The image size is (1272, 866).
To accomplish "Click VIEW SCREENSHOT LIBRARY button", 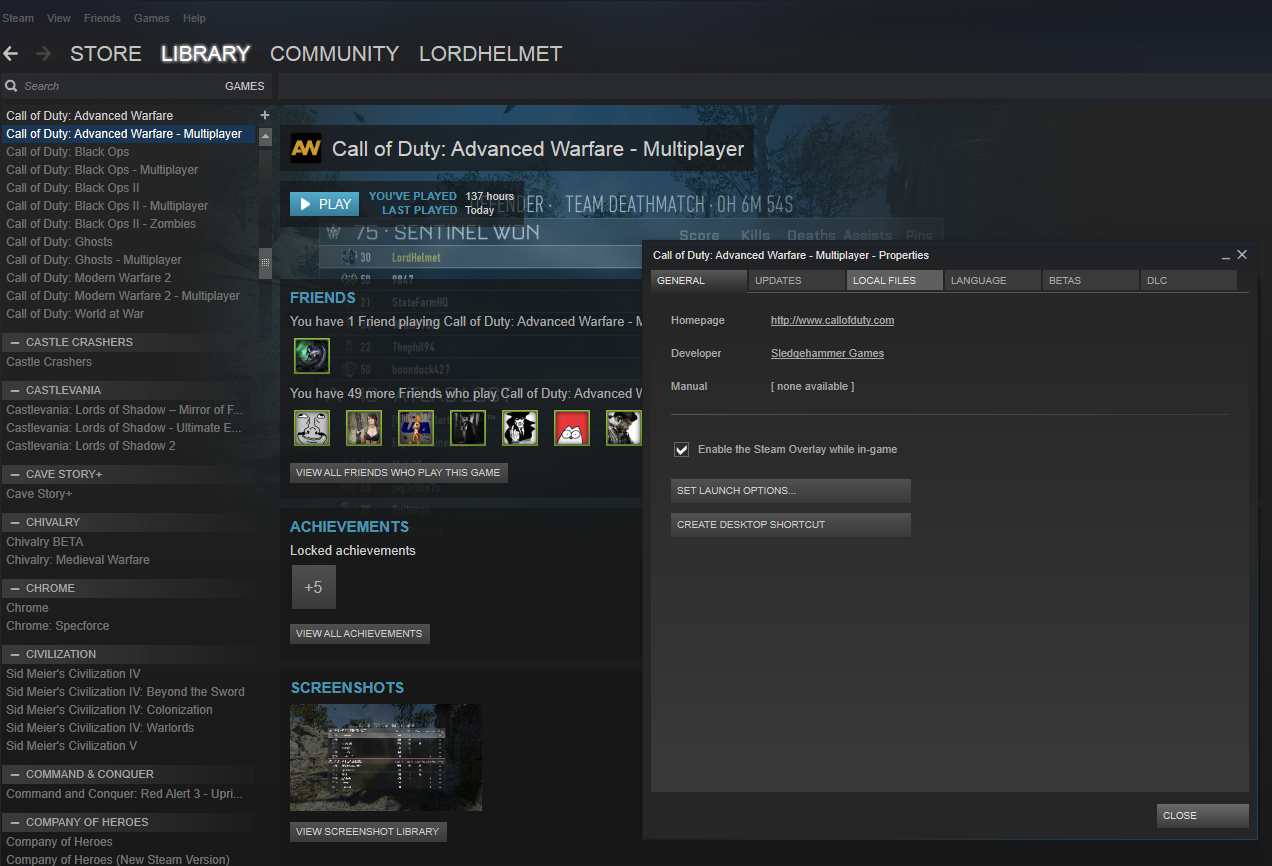I will coord(368,832).
